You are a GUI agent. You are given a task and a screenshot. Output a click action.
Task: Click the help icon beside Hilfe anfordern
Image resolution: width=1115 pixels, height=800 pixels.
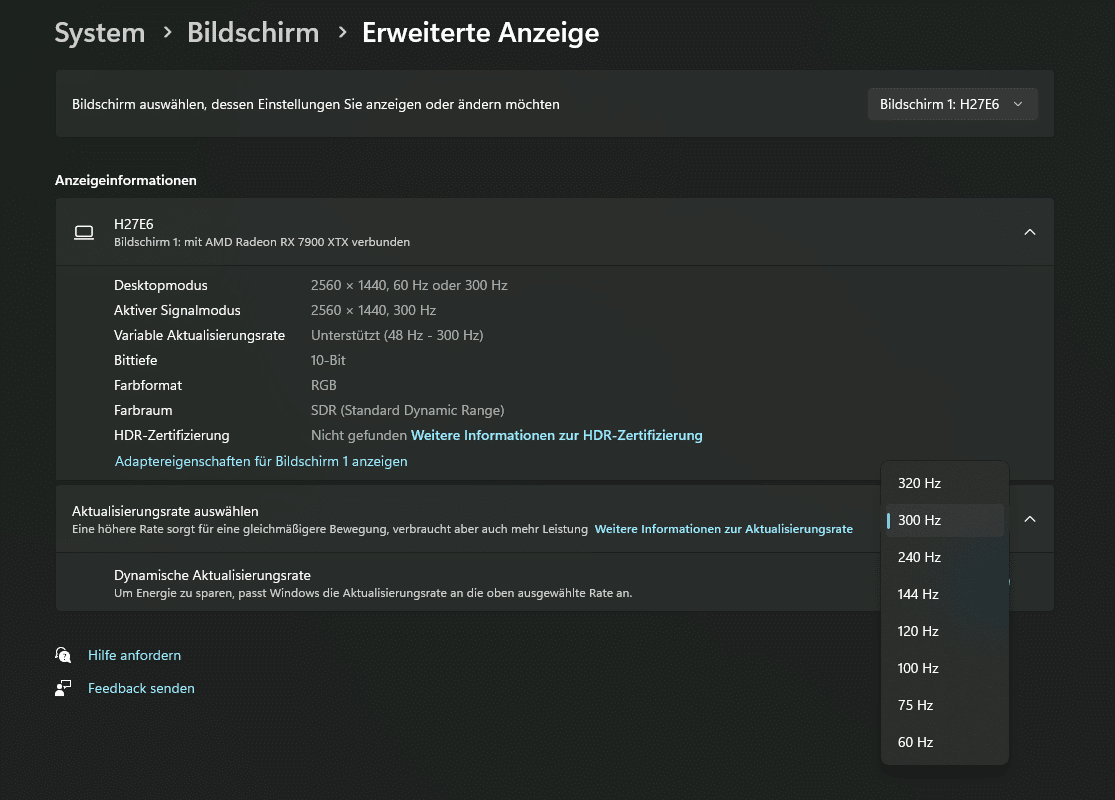coord(64,655)
